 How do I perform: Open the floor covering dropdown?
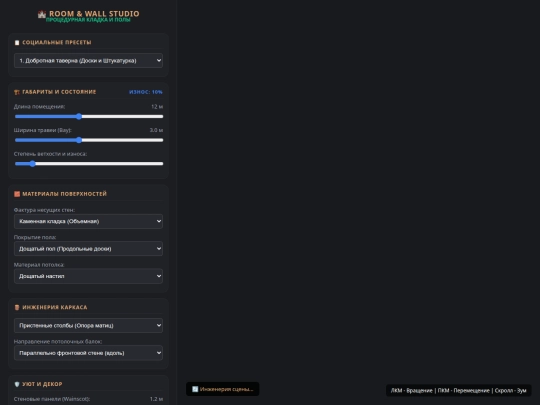click(x=88, y=249)
